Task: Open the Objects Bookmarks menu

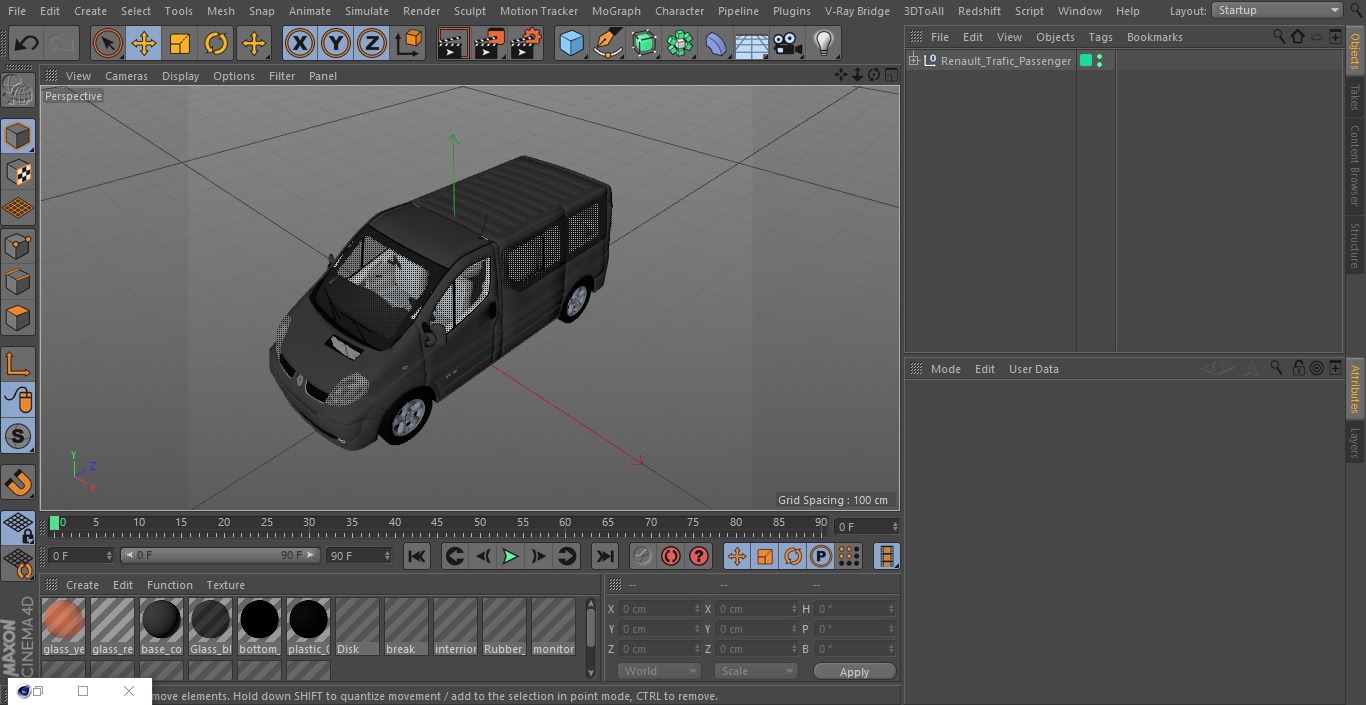Action: click(x=1154, y=37)
